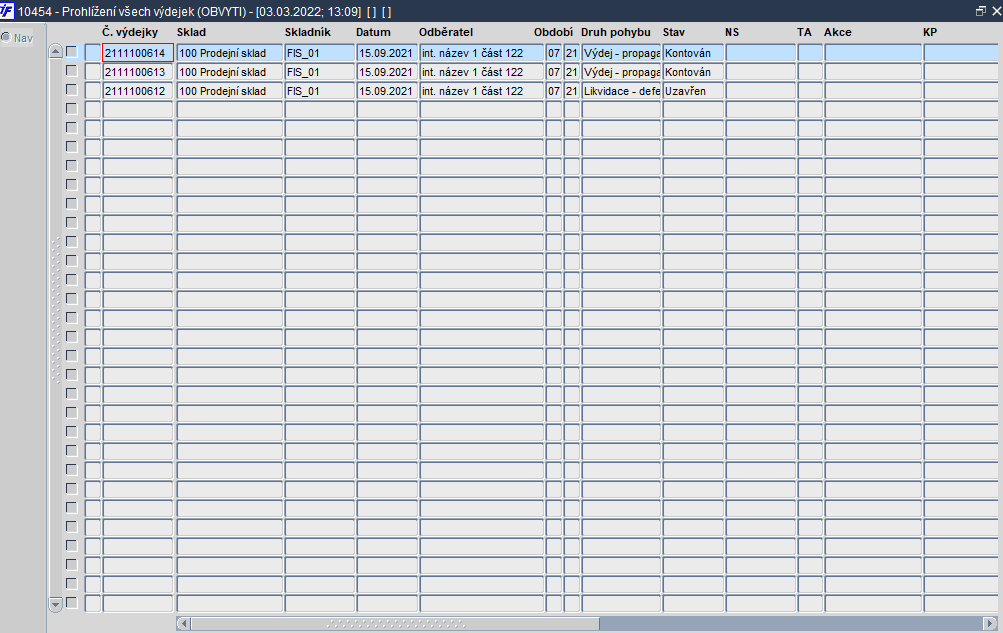
Task: Click the NS column header
Action: pyautogui.click(x=732, y=32)
